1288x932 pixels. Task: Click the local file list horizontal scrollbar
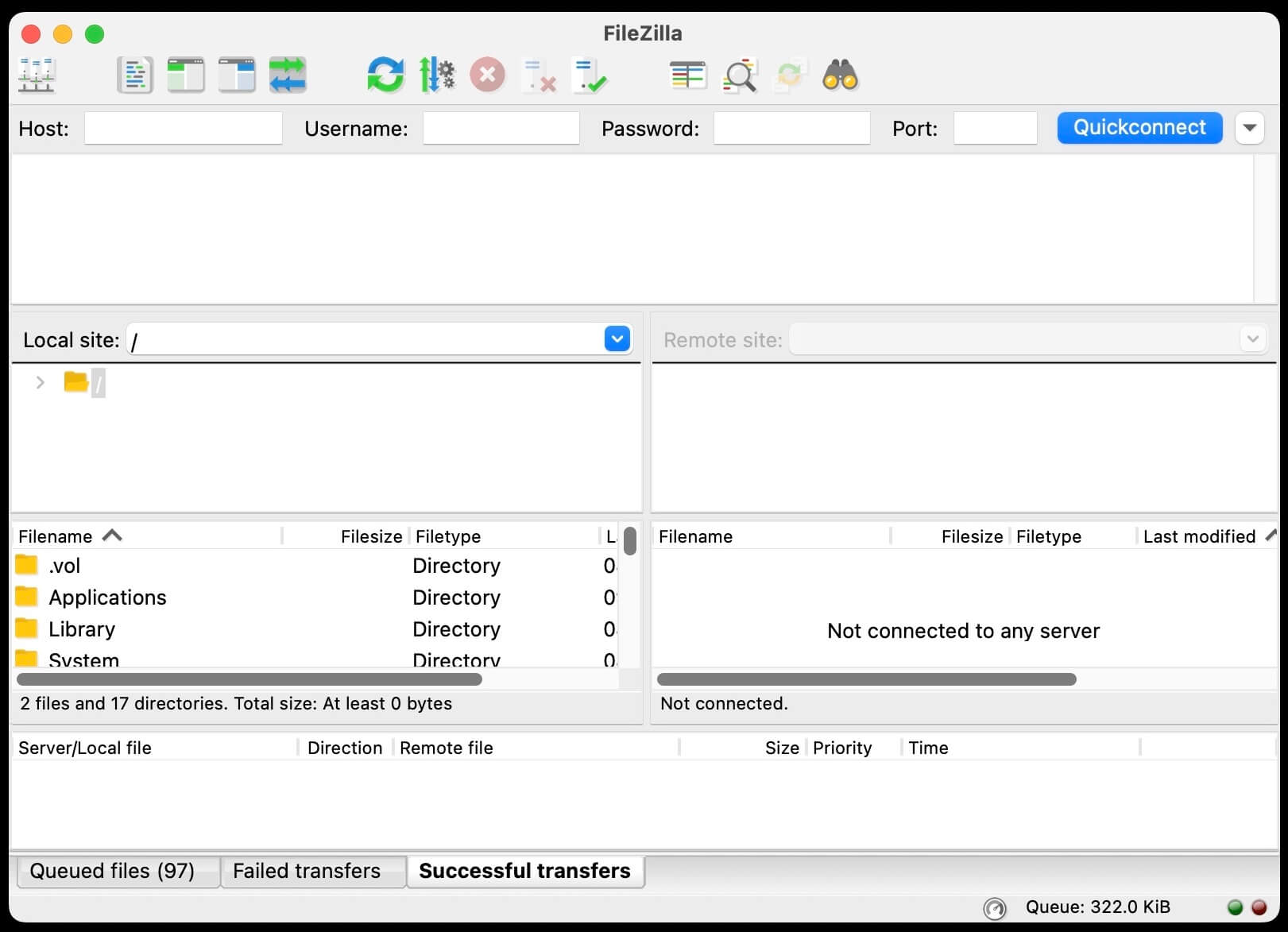[x=249, y=679]
